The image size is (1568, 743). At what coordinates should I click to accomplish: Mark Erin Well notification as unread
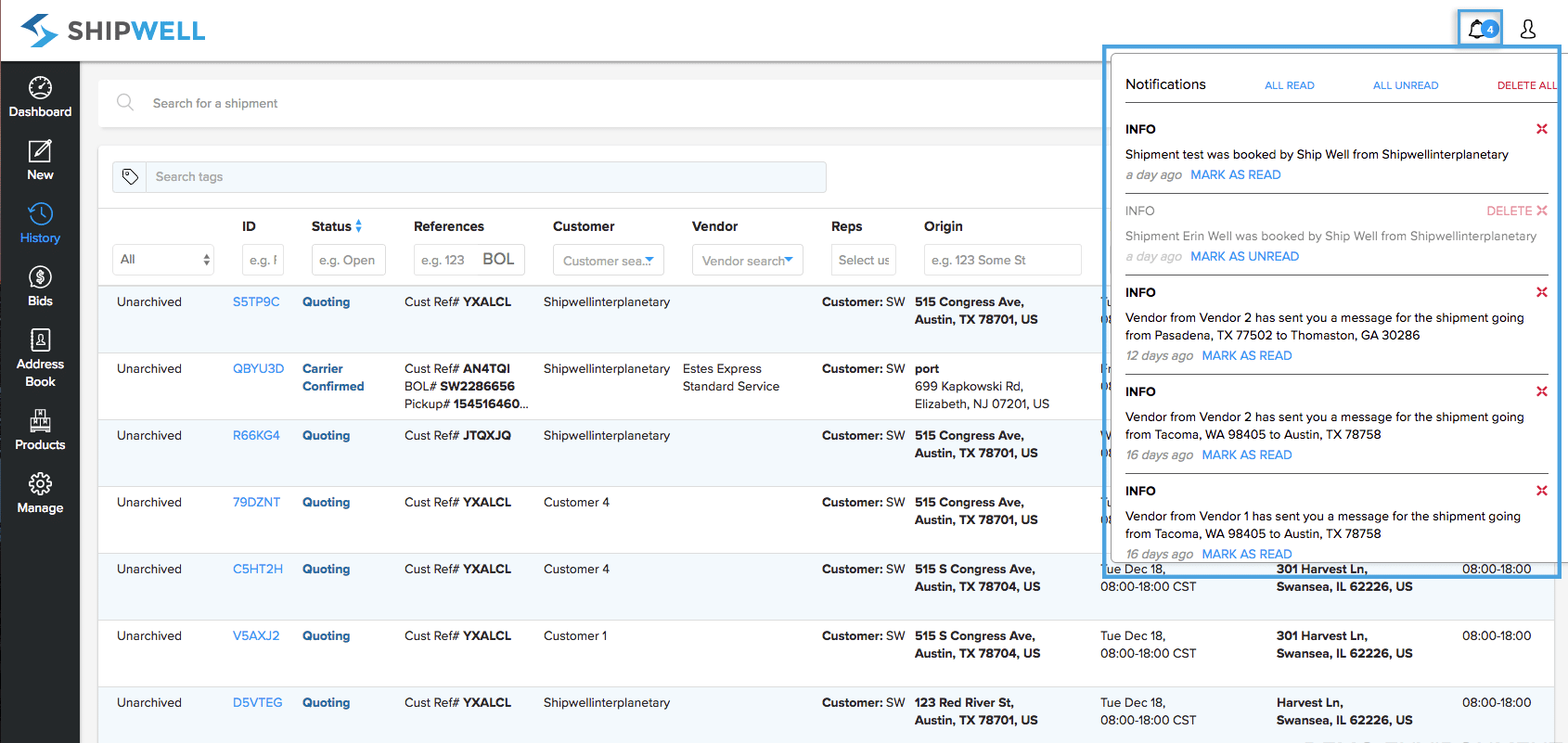[x=1244, y=256]
